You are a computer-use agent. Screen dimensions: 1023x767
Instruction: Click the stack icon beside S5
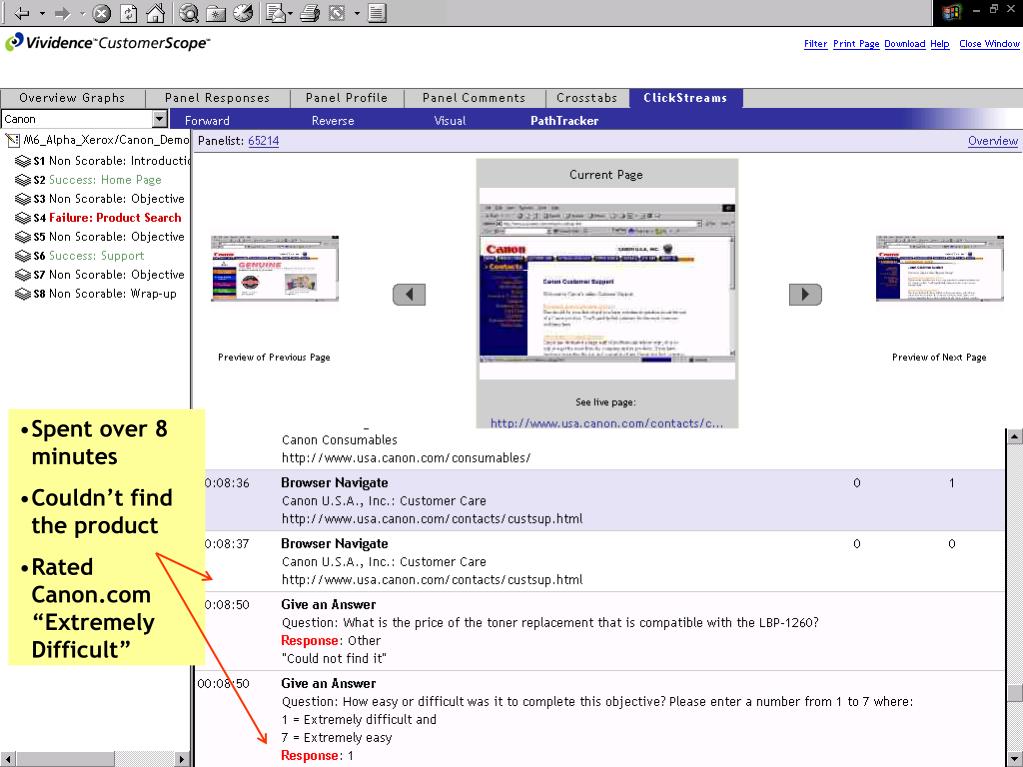tap(23, 237)
